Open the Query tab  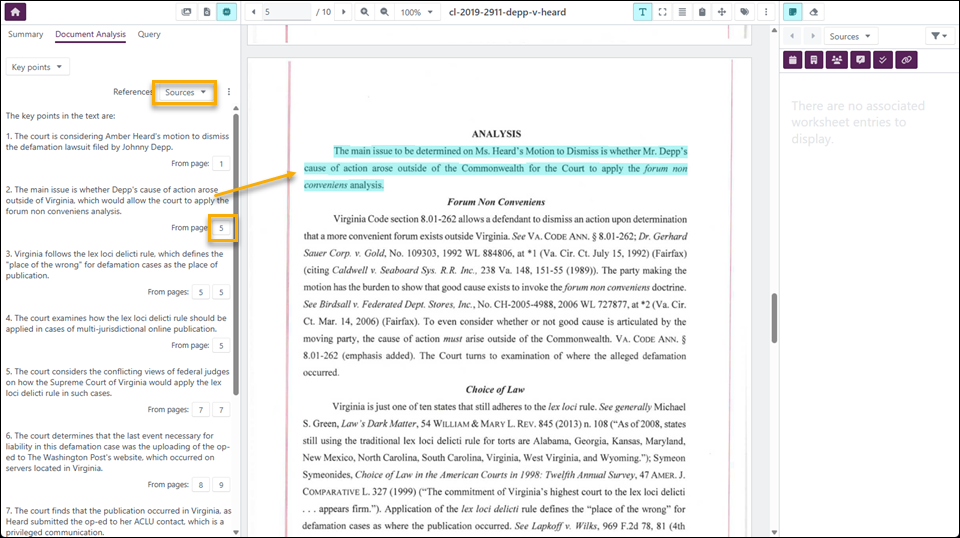(149, 34)
